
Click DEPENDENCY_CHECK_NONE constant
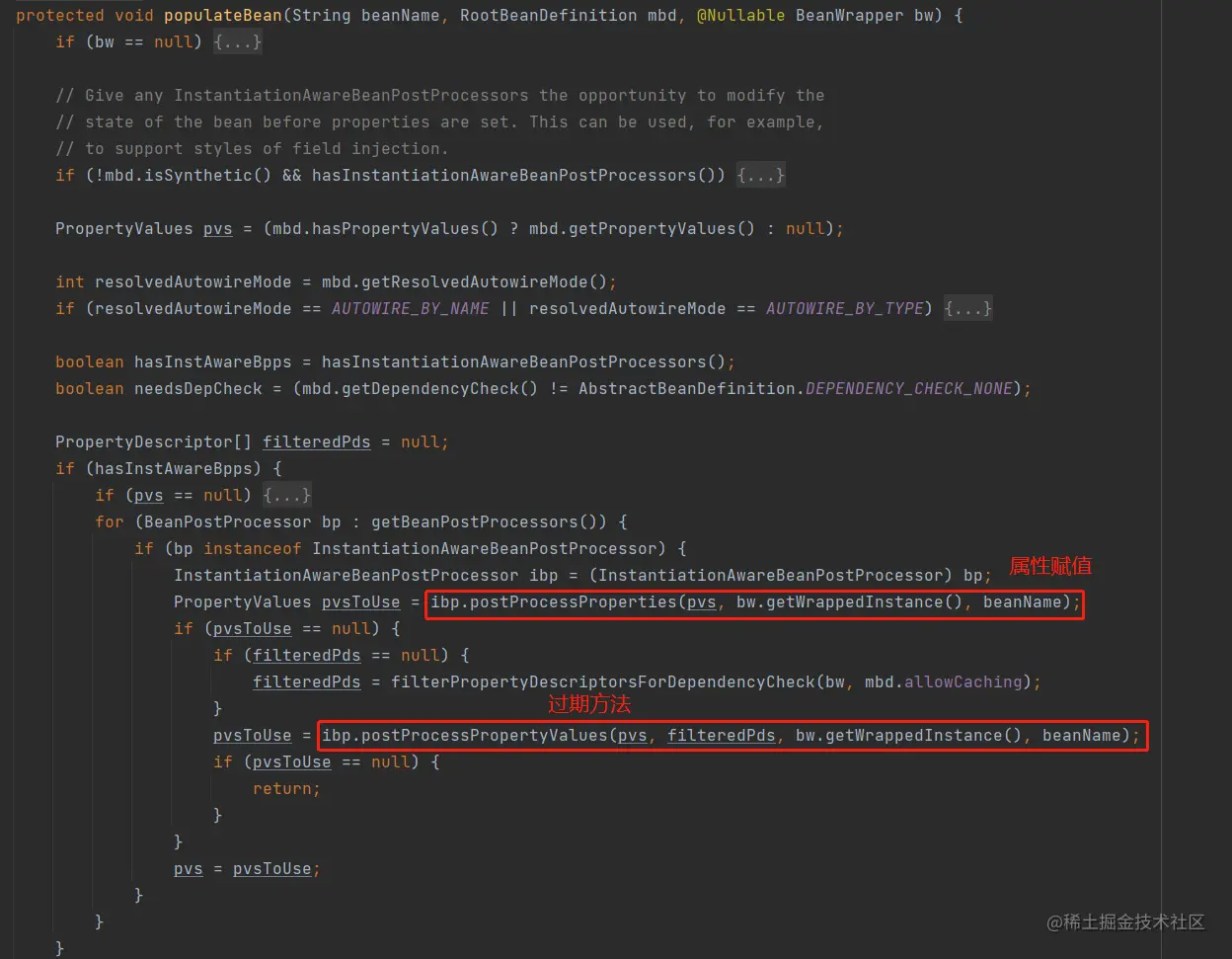point(909,389)
